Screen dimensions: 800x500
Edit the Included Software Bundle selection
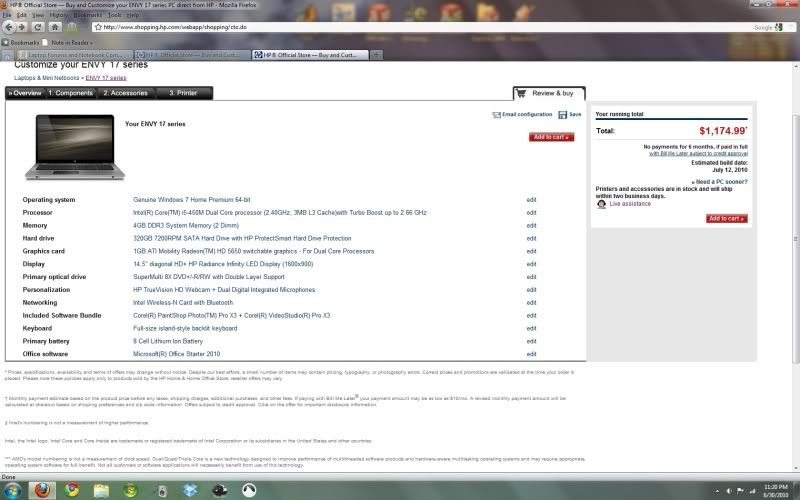pos(531,315)
